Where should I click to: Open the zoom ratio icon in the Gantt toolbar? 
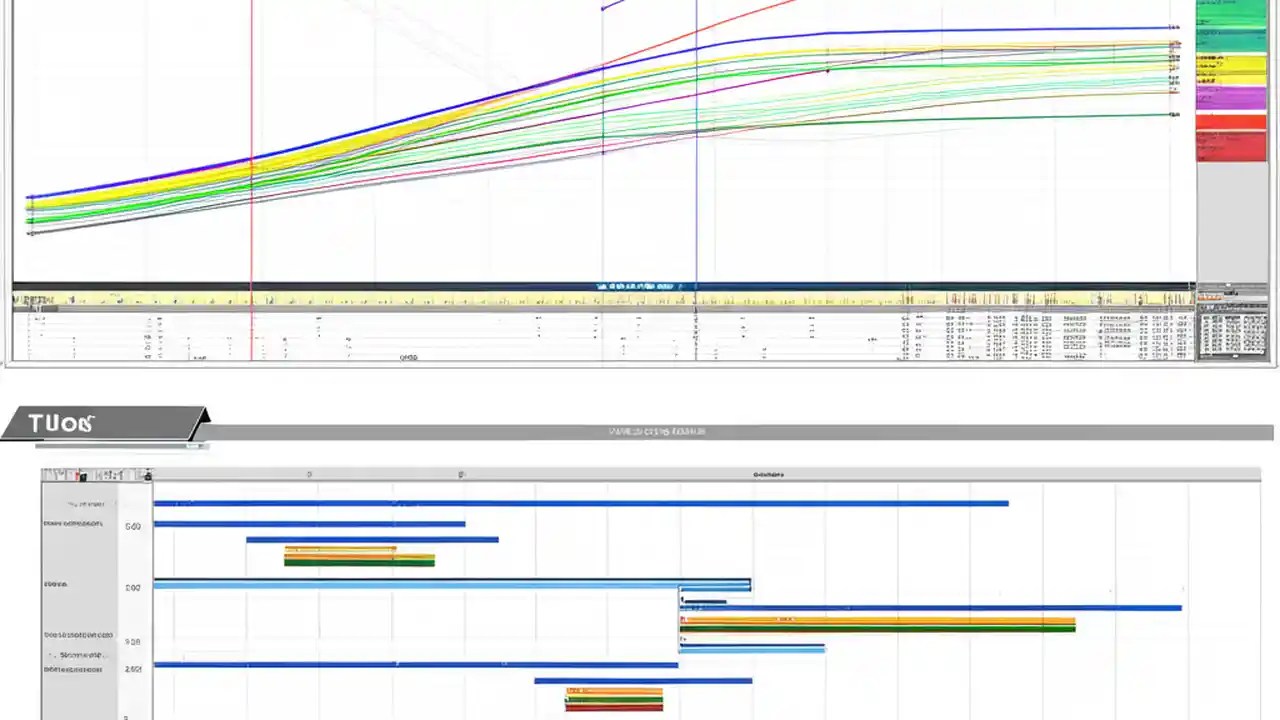(x=110, y=474)
